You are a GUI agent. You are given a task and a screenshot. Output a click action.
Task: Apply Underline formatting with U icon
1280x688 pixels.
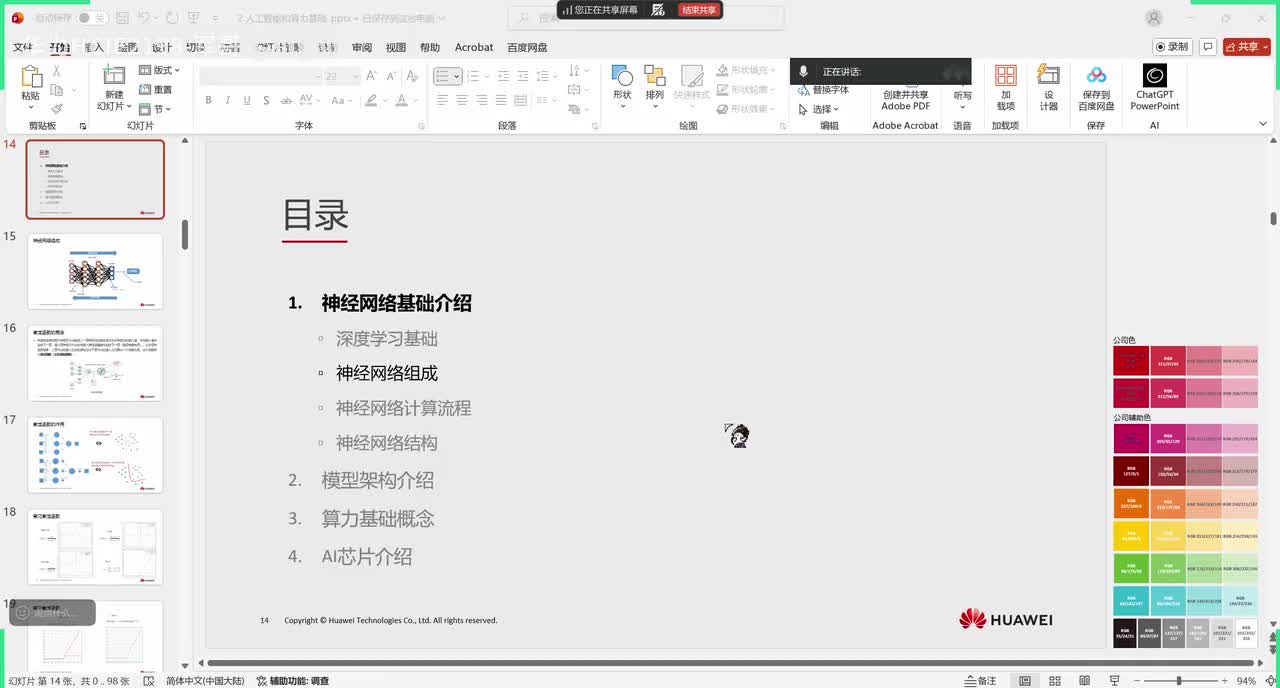[246, 100]
